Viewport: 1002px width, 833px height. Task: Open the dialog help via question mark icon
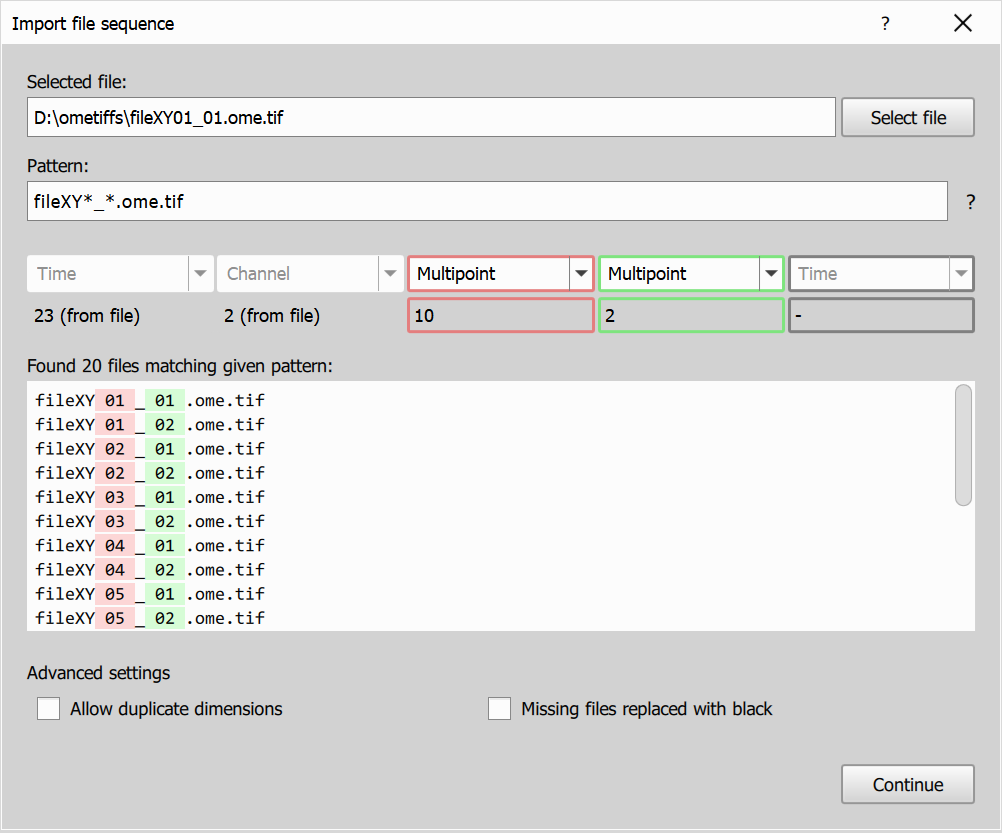(885, 23)
